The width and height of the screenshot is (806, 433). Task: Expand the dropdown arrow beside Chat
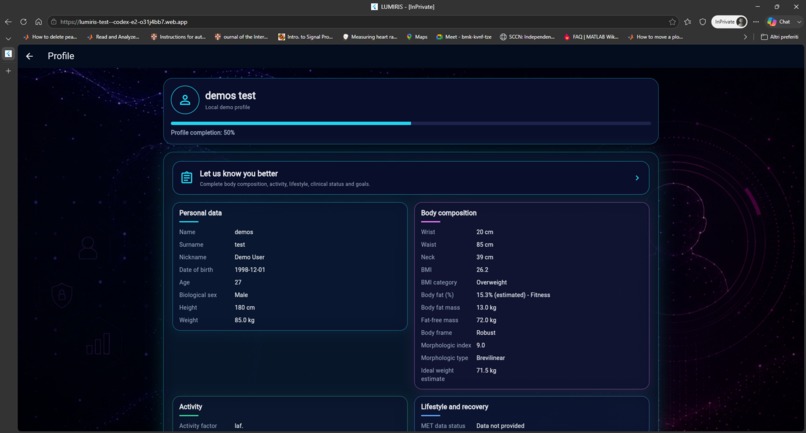click(799, 22)
